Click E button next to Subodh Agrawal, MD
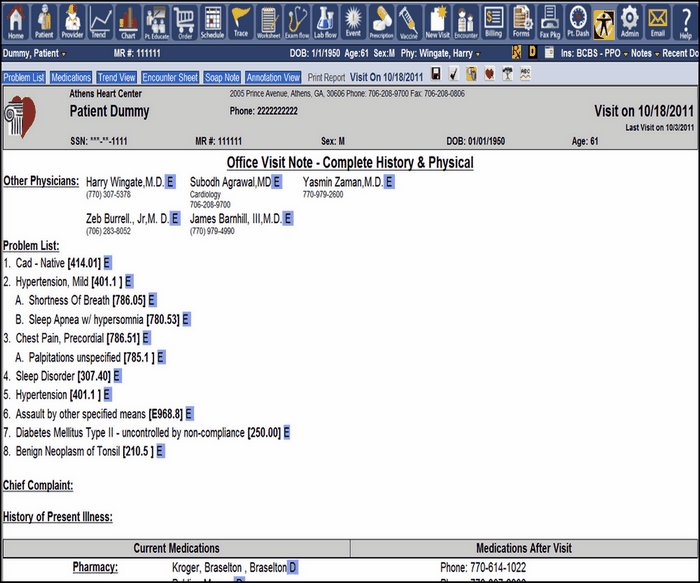The height and width of the screenshot is (583, 700). (x=277, y=182)
